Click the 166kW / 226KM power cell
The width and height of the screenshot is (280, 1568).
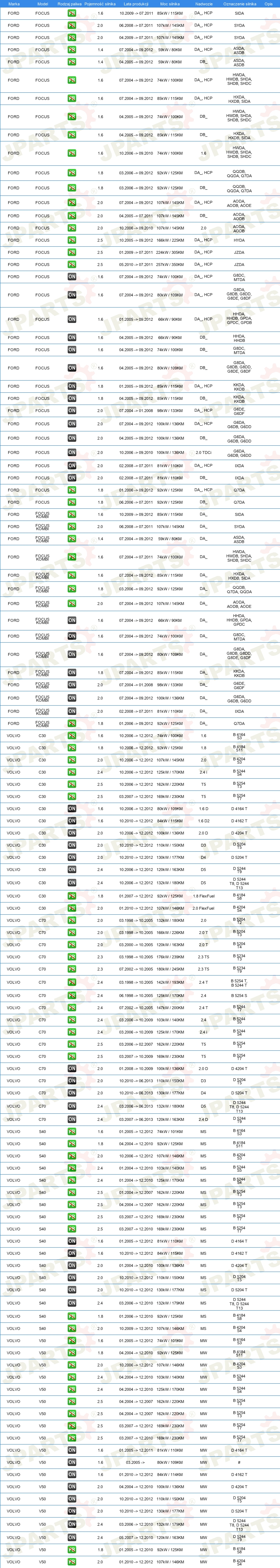(170, 932)
